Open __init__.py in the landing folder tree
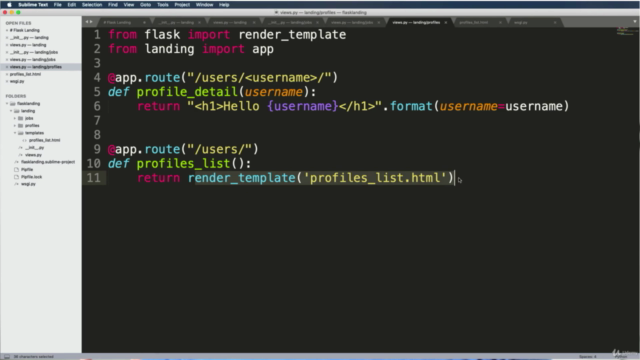The width and height of the screenshot is (640, 360). tap(35, 148)
